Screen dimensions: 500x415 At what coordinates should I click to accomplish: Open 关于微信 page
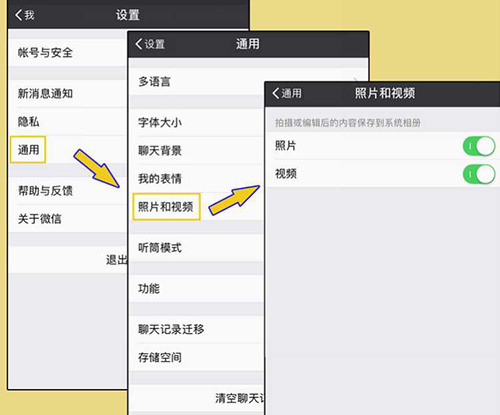(68, 219)
